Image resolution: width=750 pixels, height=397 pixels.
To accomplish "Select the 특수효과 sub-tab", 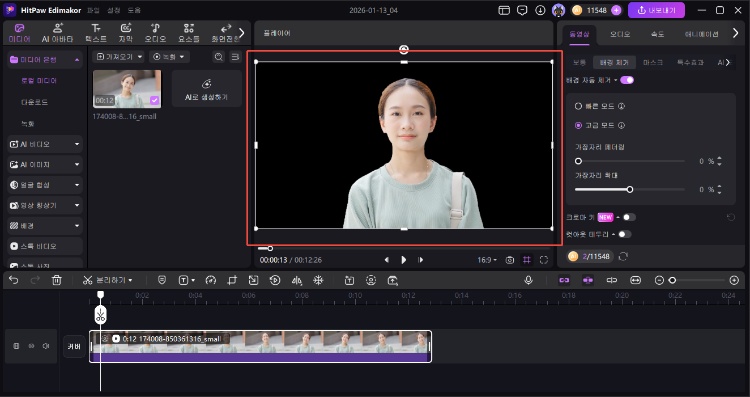I will point(690,63).
